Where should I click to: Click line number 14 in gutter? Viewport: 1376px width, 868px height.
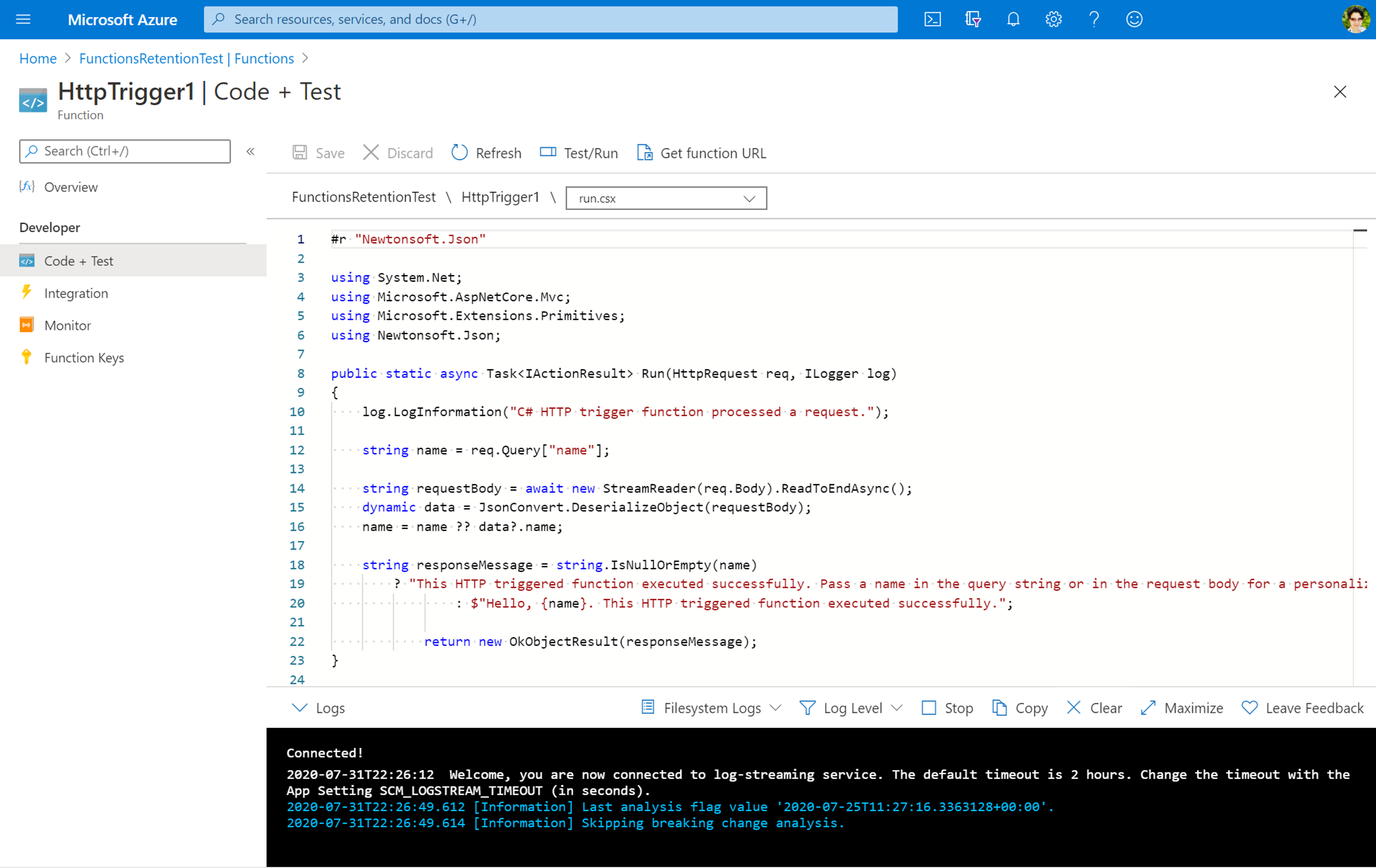[x=297, y=488]
